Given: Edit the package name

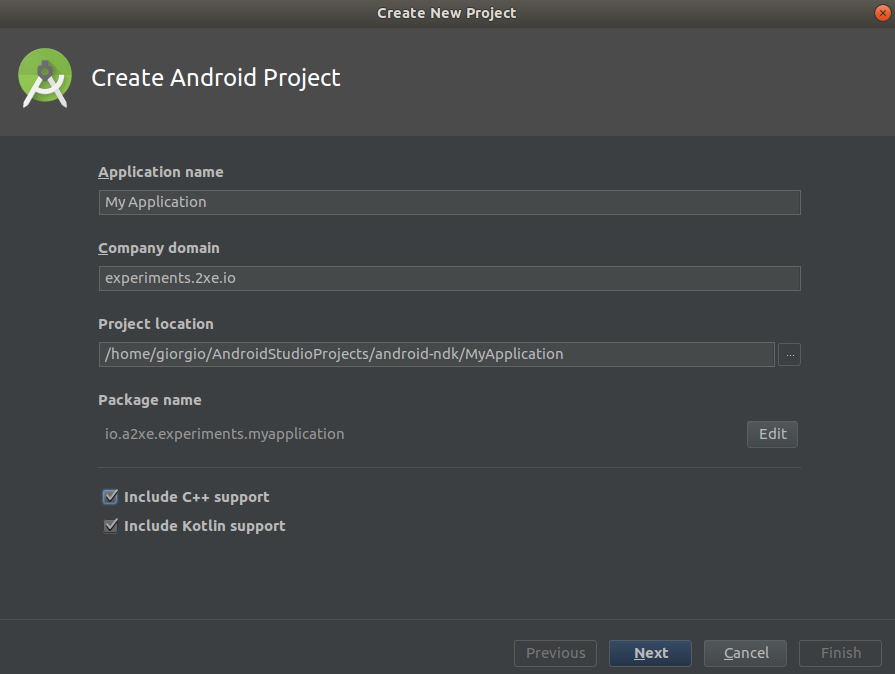Looking at the screenshot, I should coord(772,434).
